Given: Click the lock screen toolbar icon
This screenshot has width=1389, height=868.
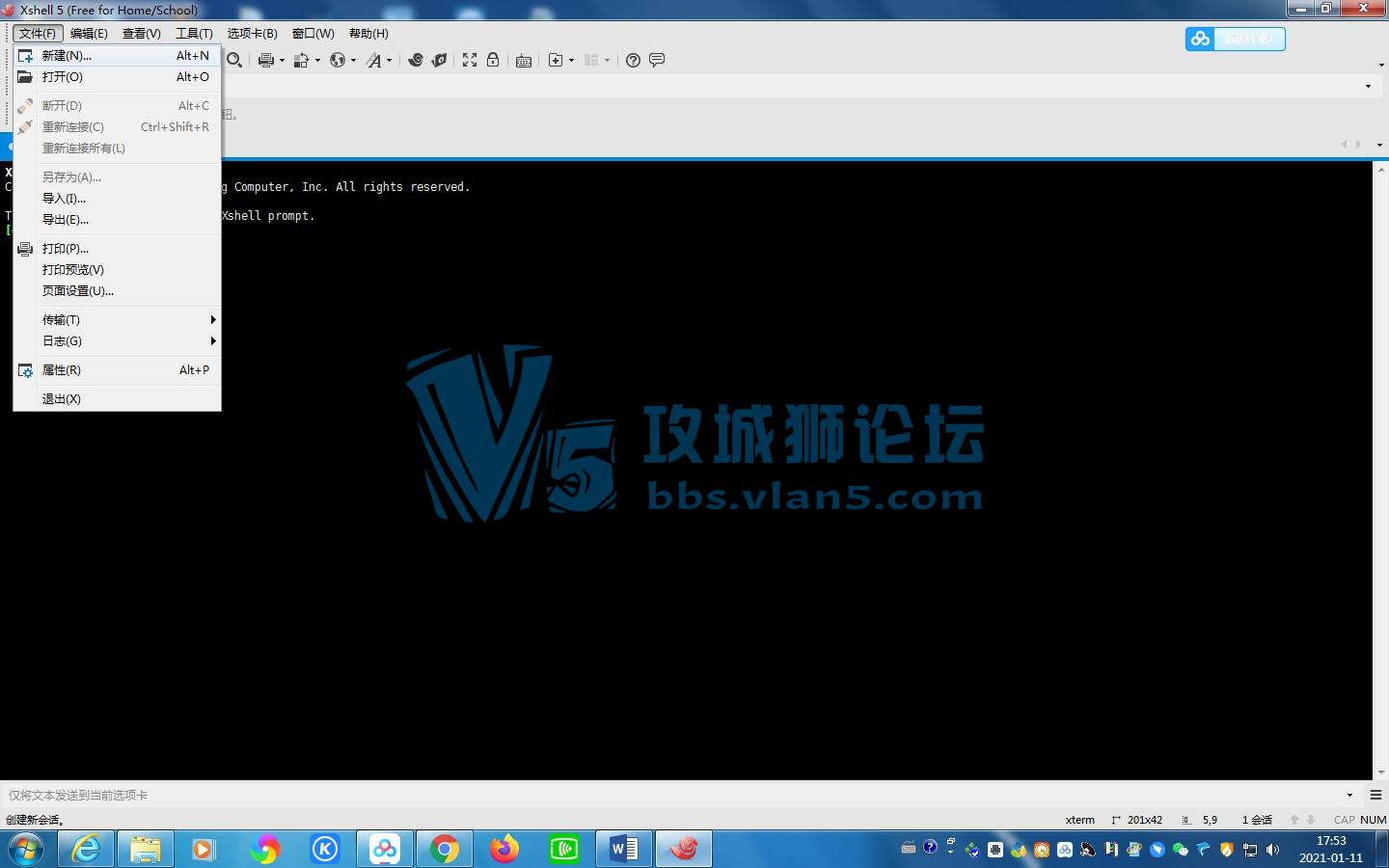Looking at the screenshot, I should tap(493, 60).
